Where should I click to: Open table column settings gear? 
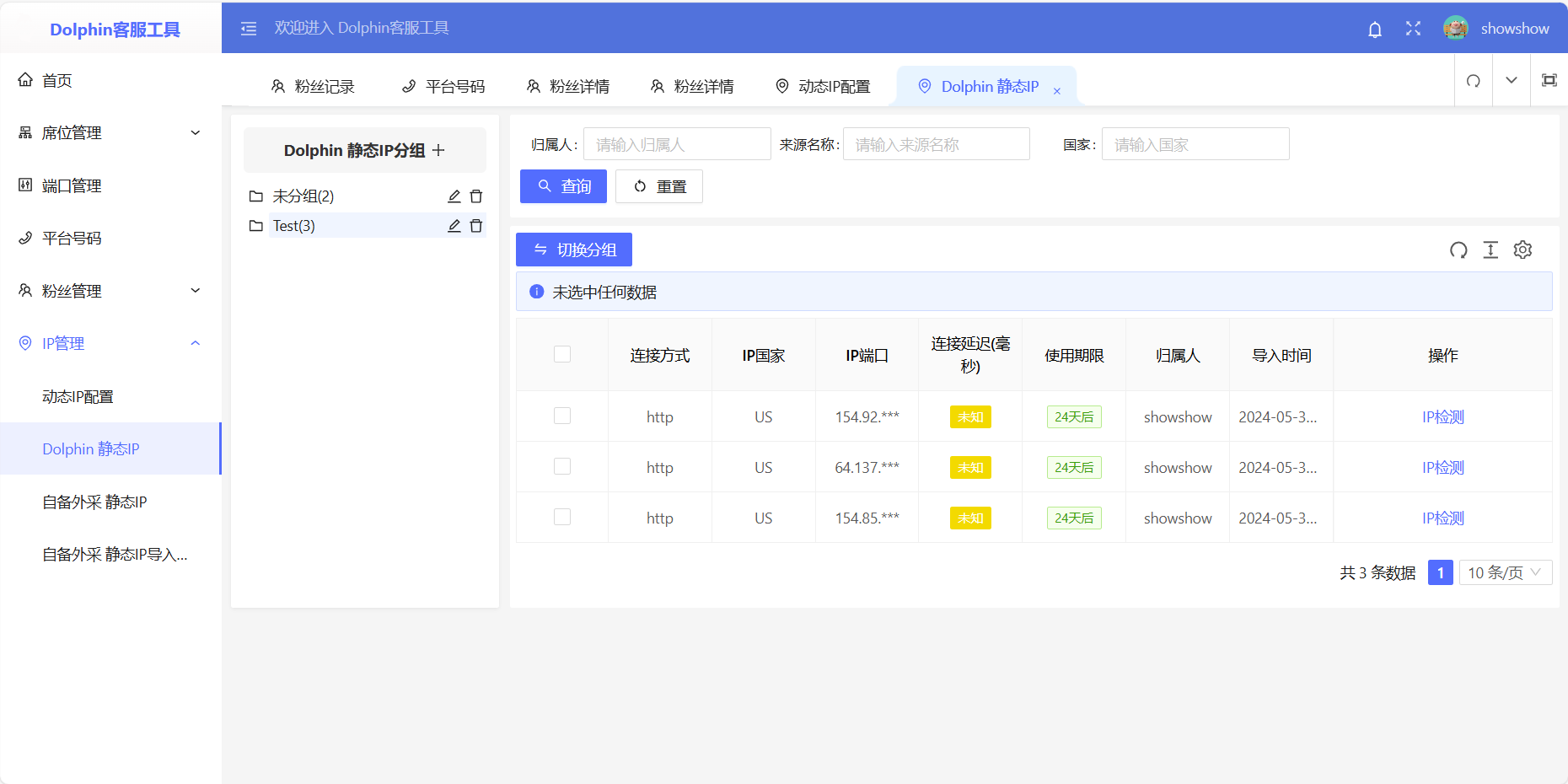[1522, 250]
